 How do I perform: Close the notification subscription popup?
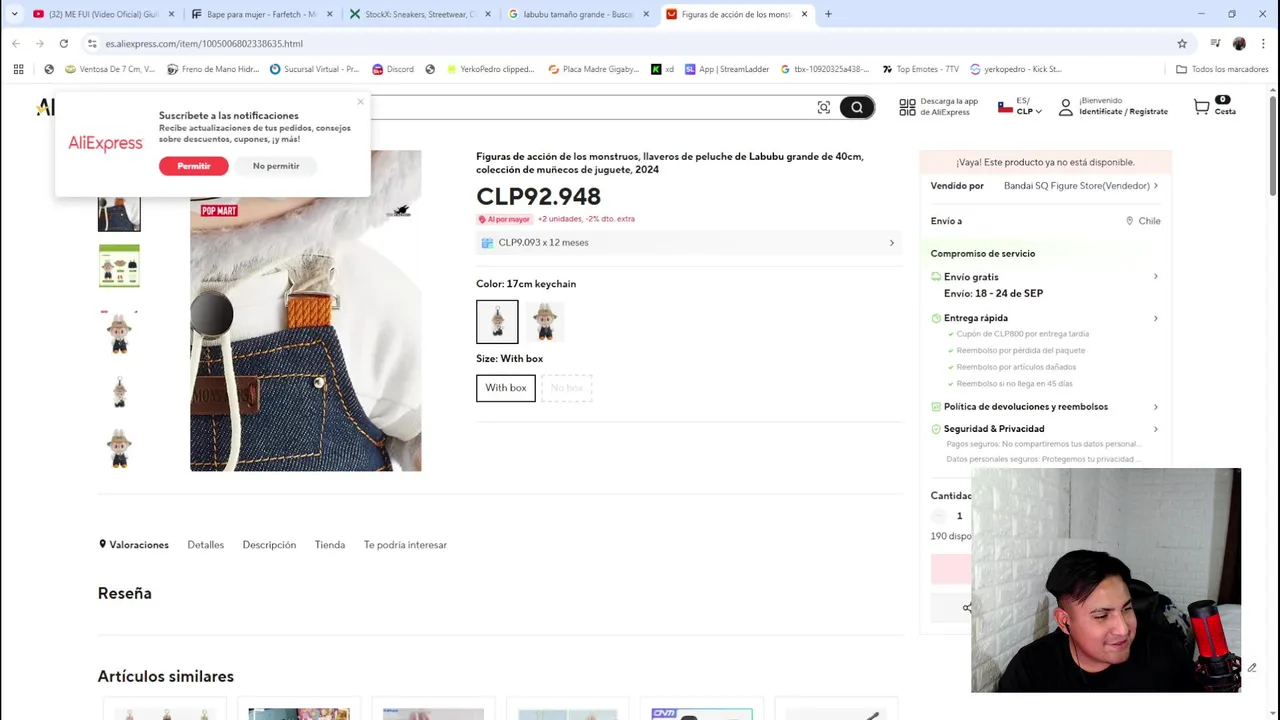pyautogui.click(x=360, y=101)
